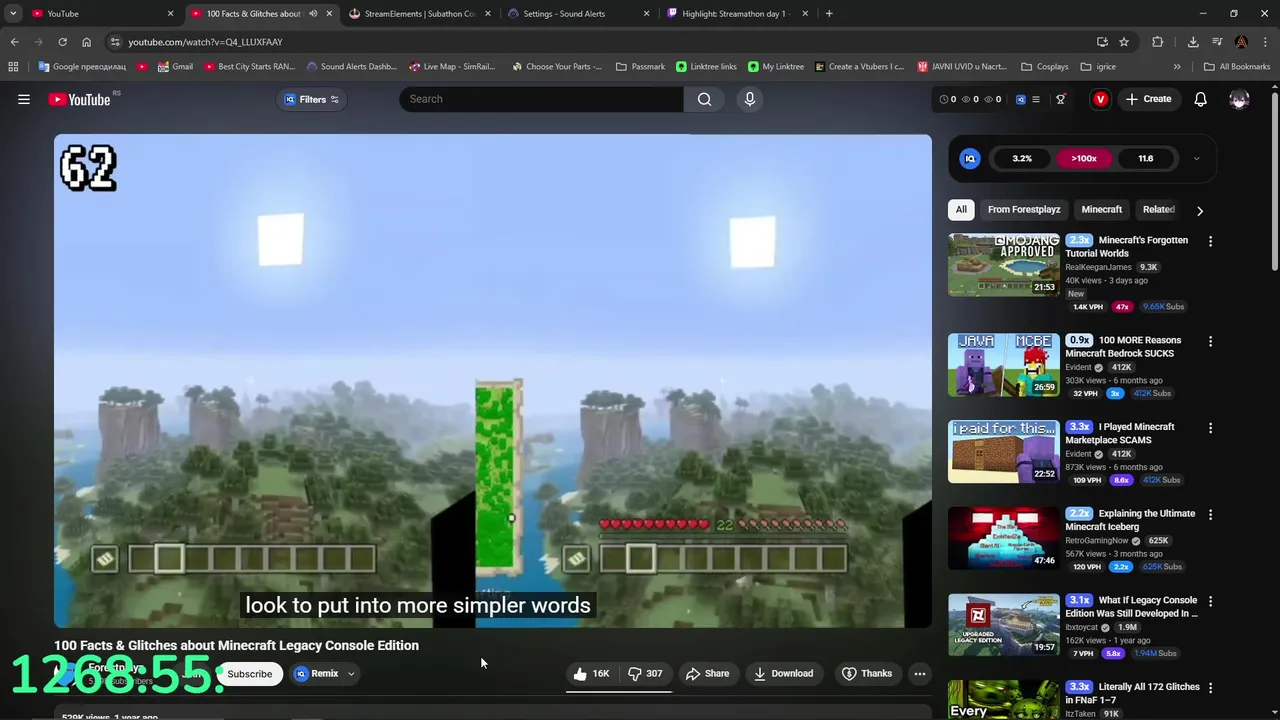1280x720 pixels.
Task: Click the Download button
Action: tap(783, 674)
